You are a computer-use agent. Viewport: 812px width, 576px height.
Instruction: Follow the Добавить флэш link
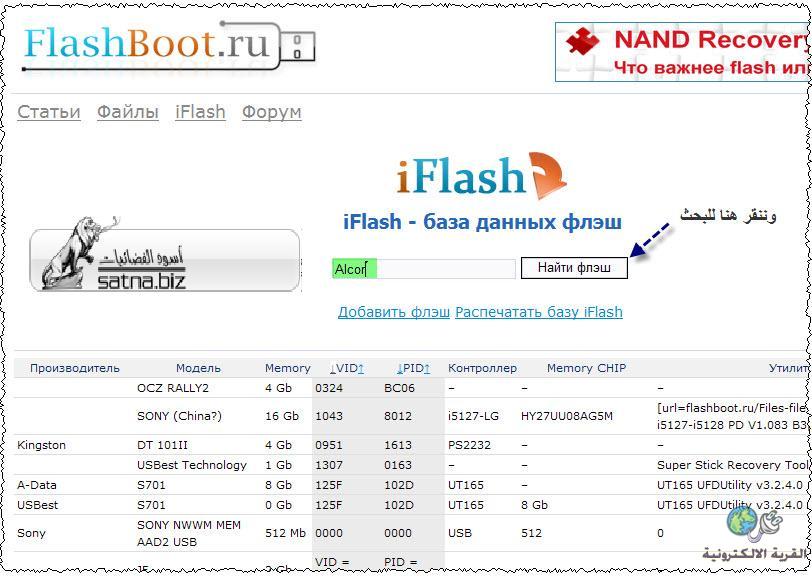click(x=394, y=312)
